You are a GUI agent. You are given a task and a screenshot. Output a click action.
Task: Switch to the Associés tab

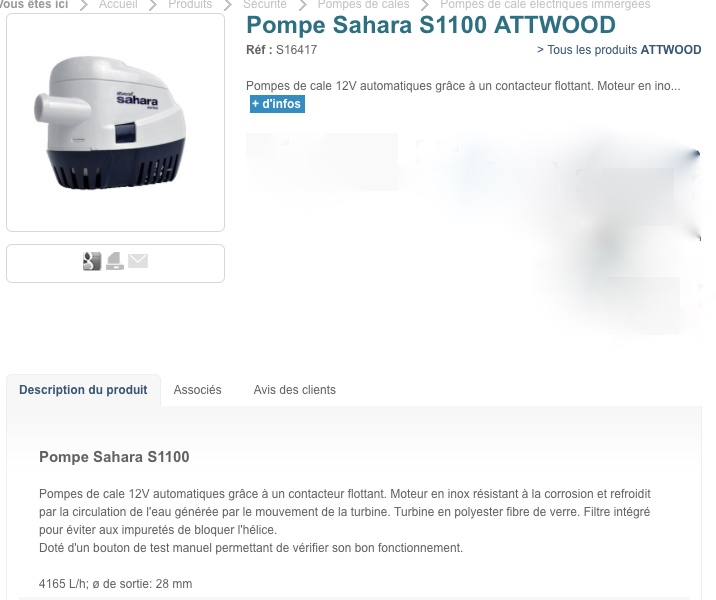197,390
